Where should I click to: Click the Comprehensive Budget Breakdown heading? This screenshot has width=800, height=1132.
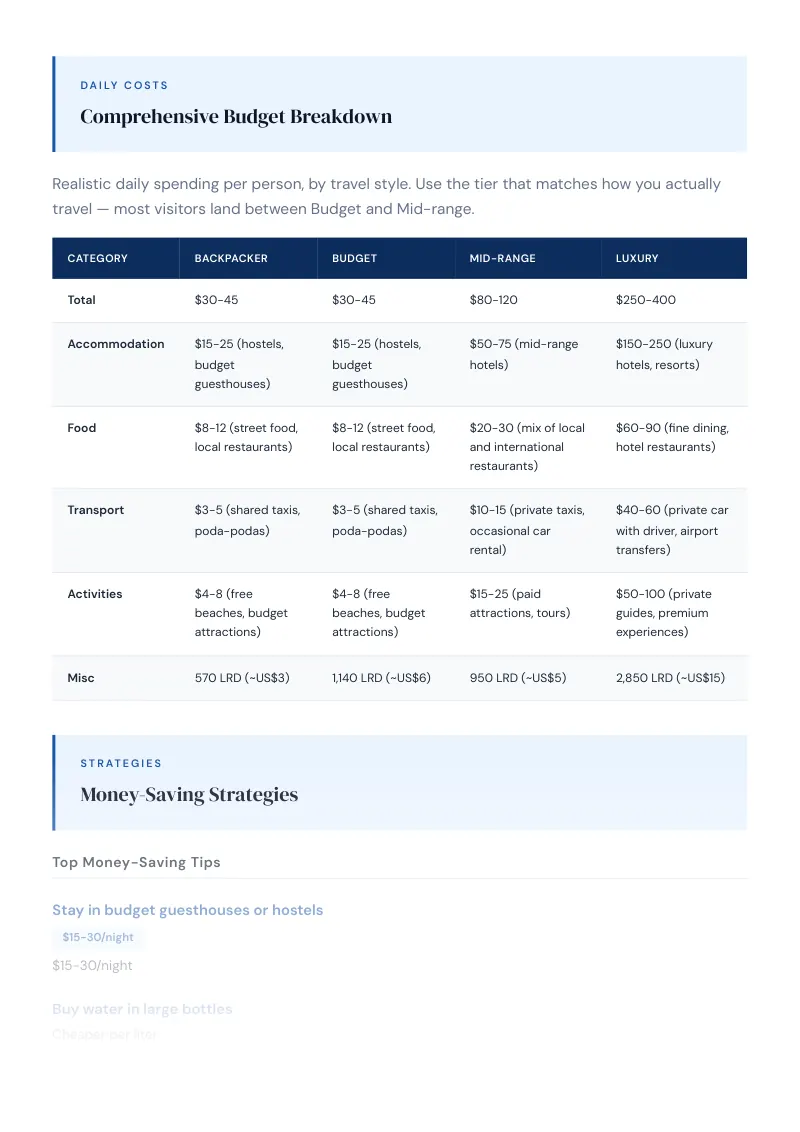pyautogui.click(x=236, y=116)
